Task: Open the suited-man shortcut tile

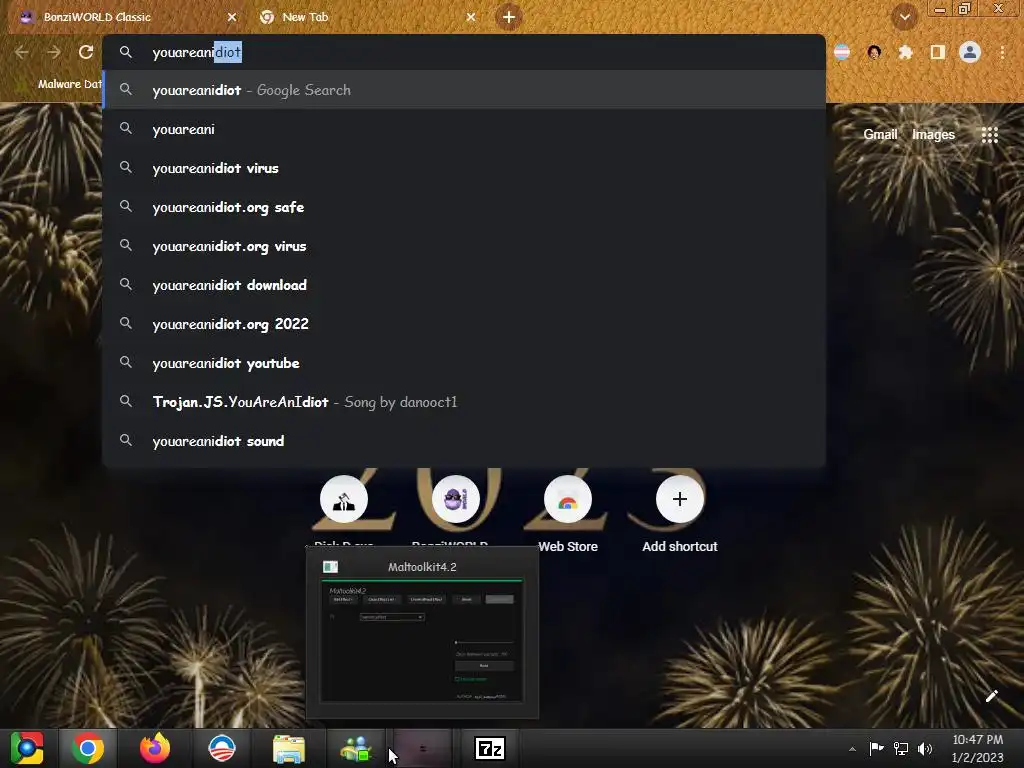Action: [344, 500]
